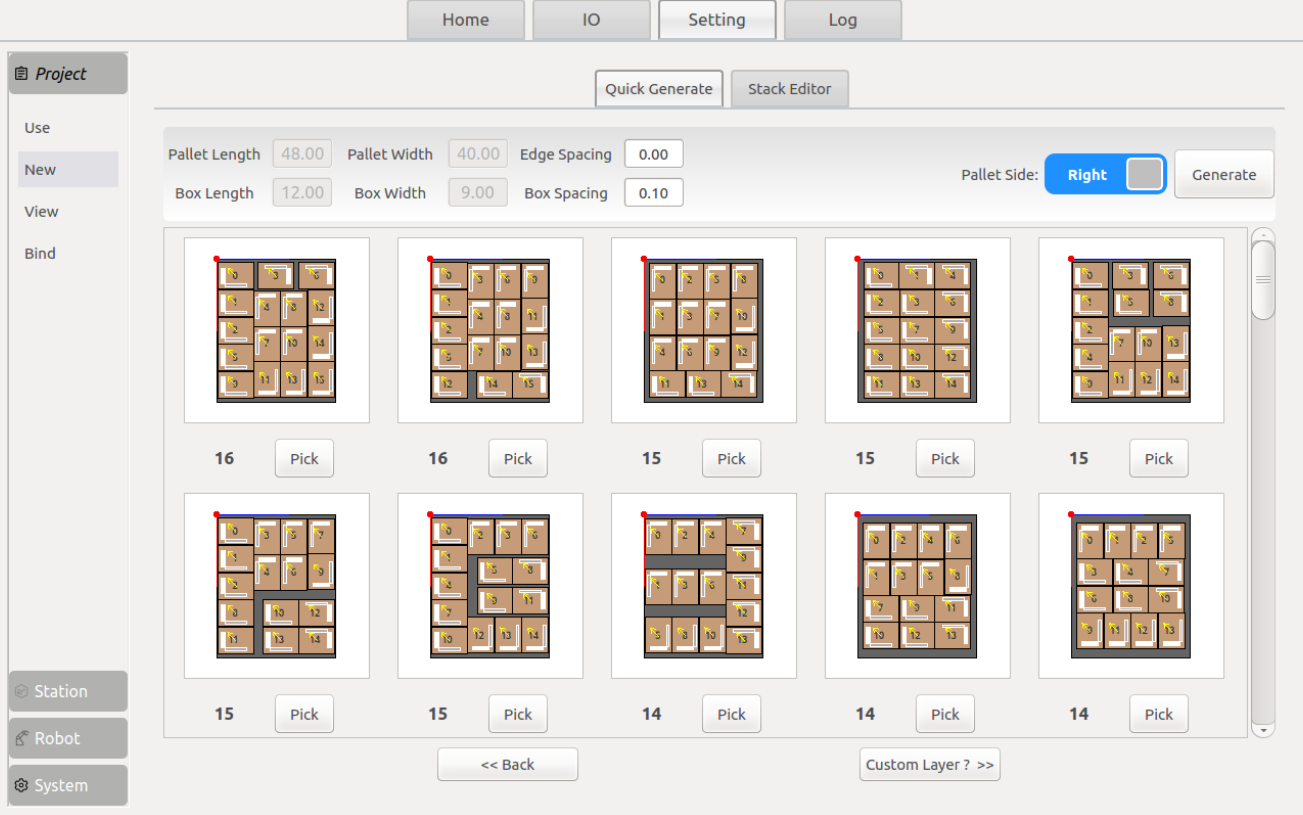The height and width of the screenshot is (815, 1303).
Task: Click the scrollbar down arrow of pattern list
Action: click(1264, 731)
